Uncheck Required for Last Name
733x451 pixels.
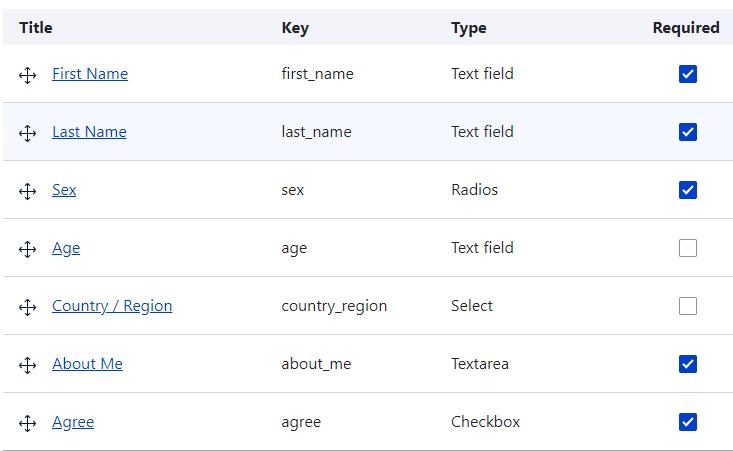688,132
